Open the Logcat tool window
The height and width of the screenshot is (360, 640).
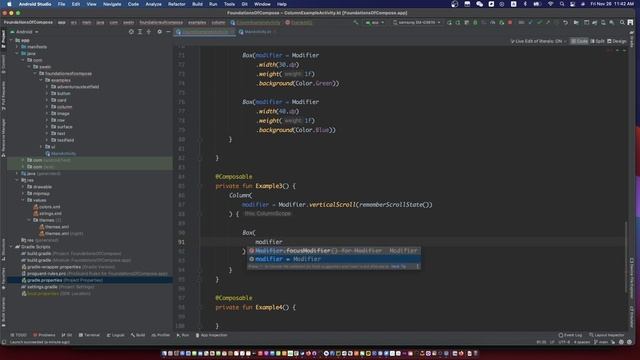point(116,335)
